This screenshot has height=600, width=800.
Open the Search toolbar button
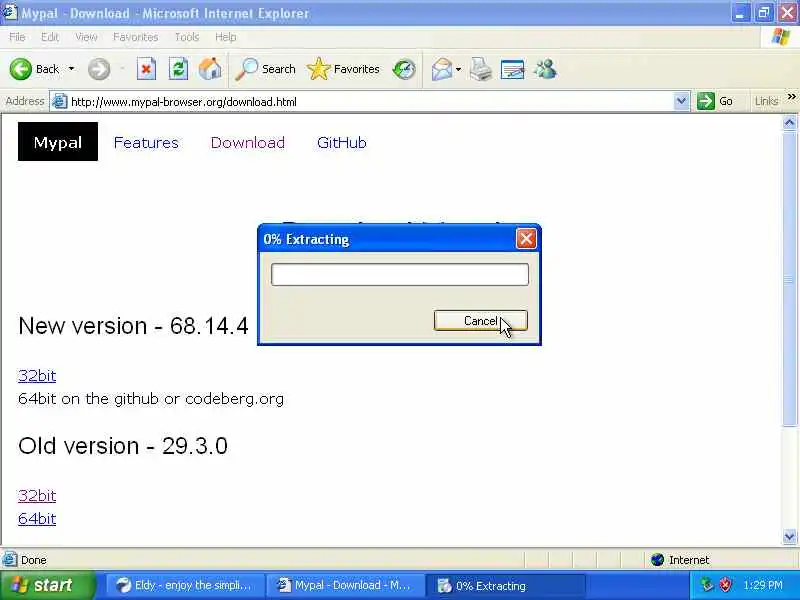tap(265, 69)
